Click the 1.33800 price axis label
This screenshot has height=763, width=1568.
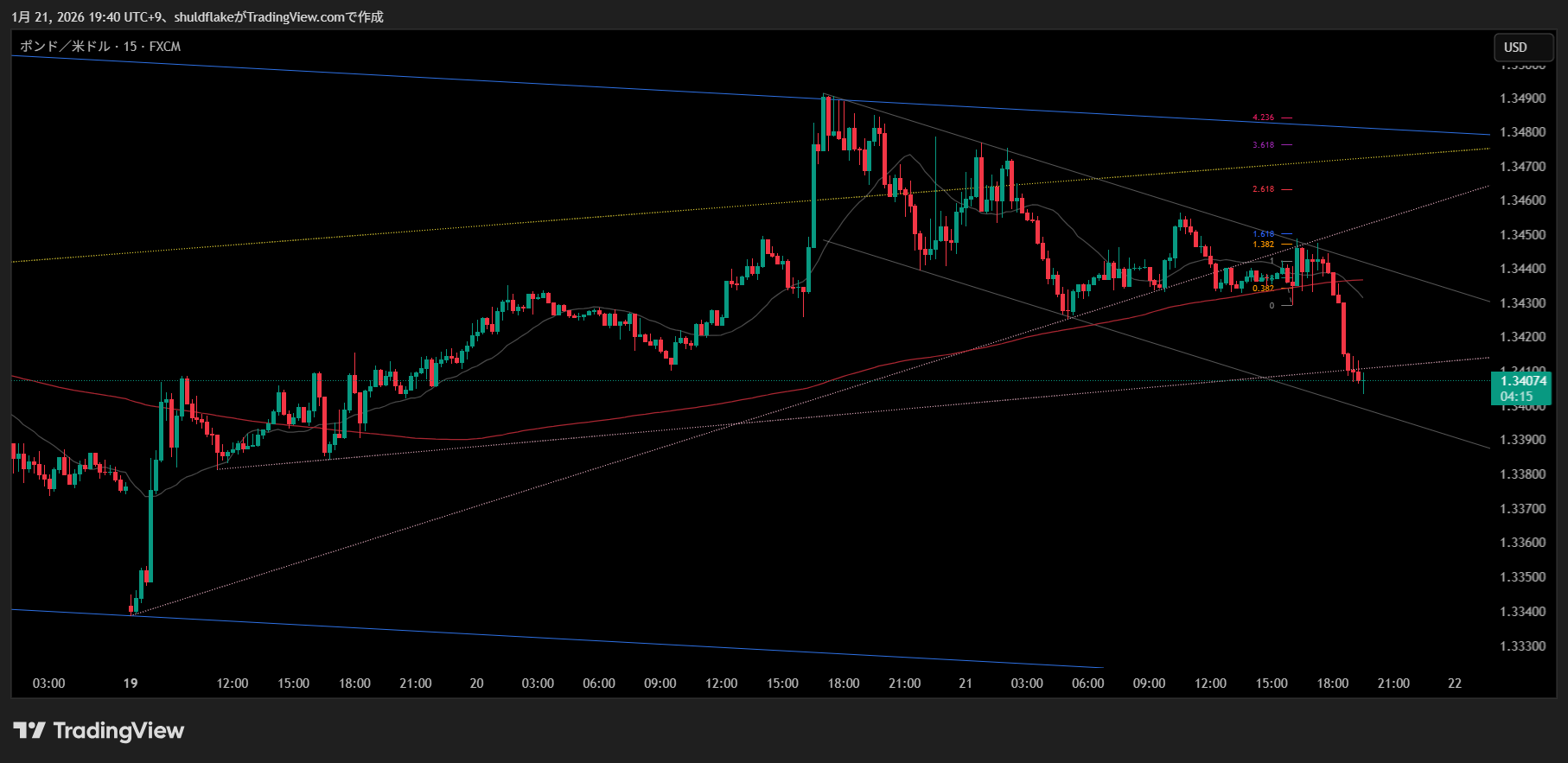1522,474
